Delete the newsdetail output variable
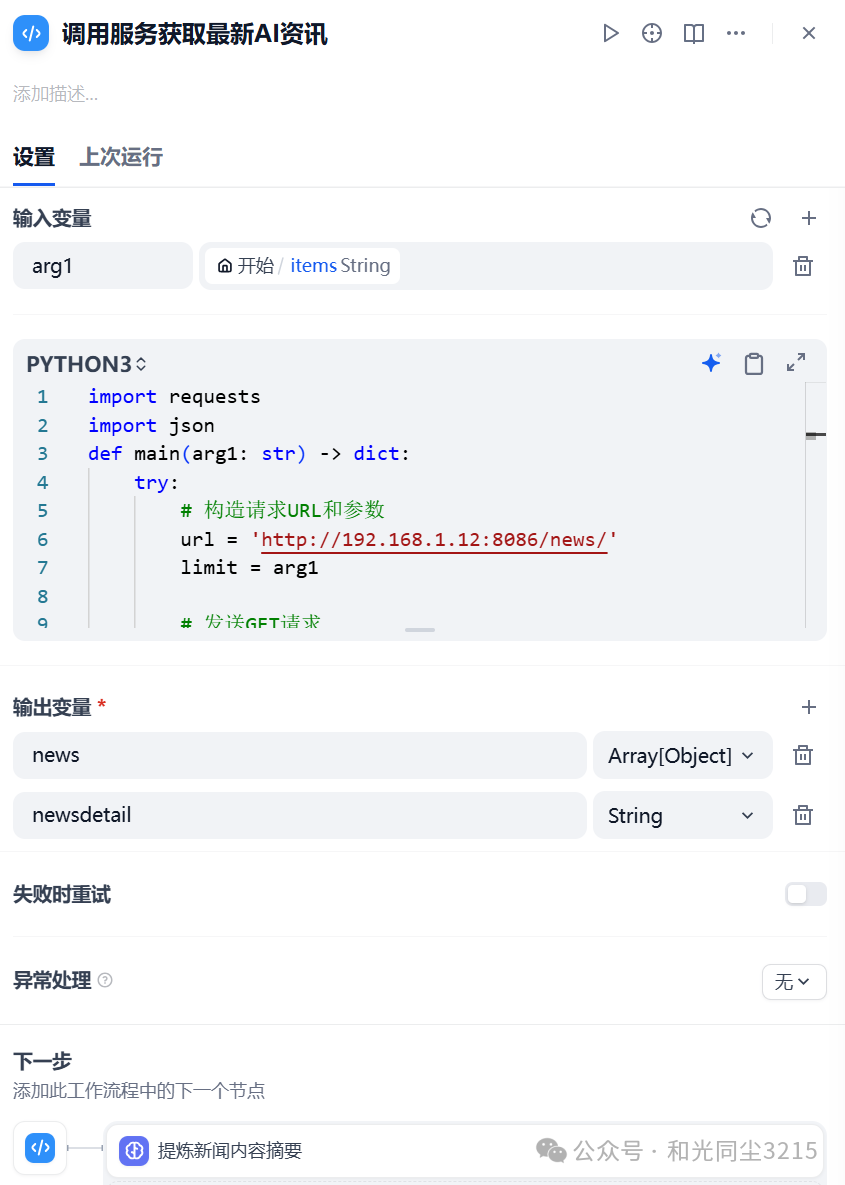The width and height of the screenshot is (845, 1185). [803, 815]
